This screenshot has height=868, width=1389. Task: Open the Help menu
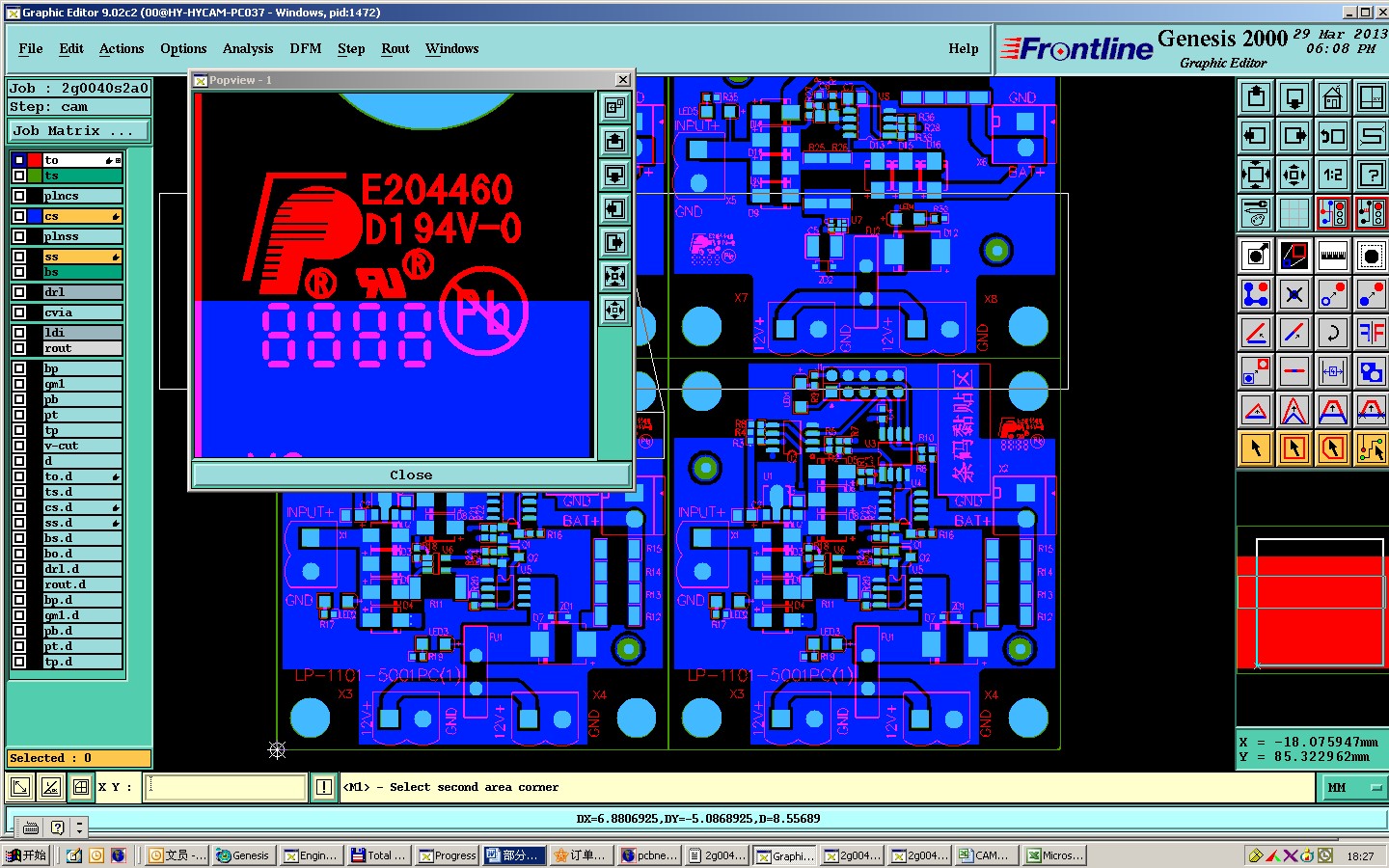pyautogui.click(x=964, y=48)
